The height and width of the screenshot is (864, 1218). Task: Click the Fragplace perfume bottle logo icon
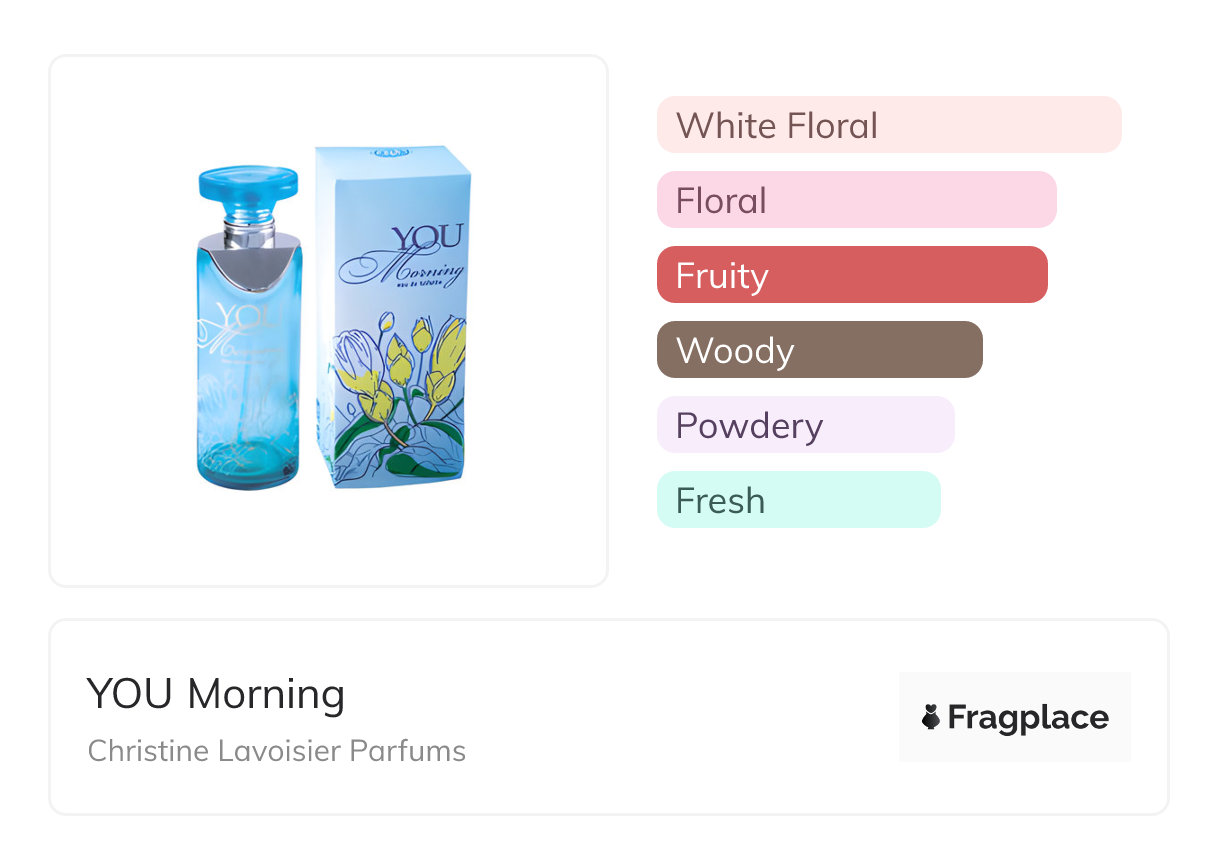(931, 717)
